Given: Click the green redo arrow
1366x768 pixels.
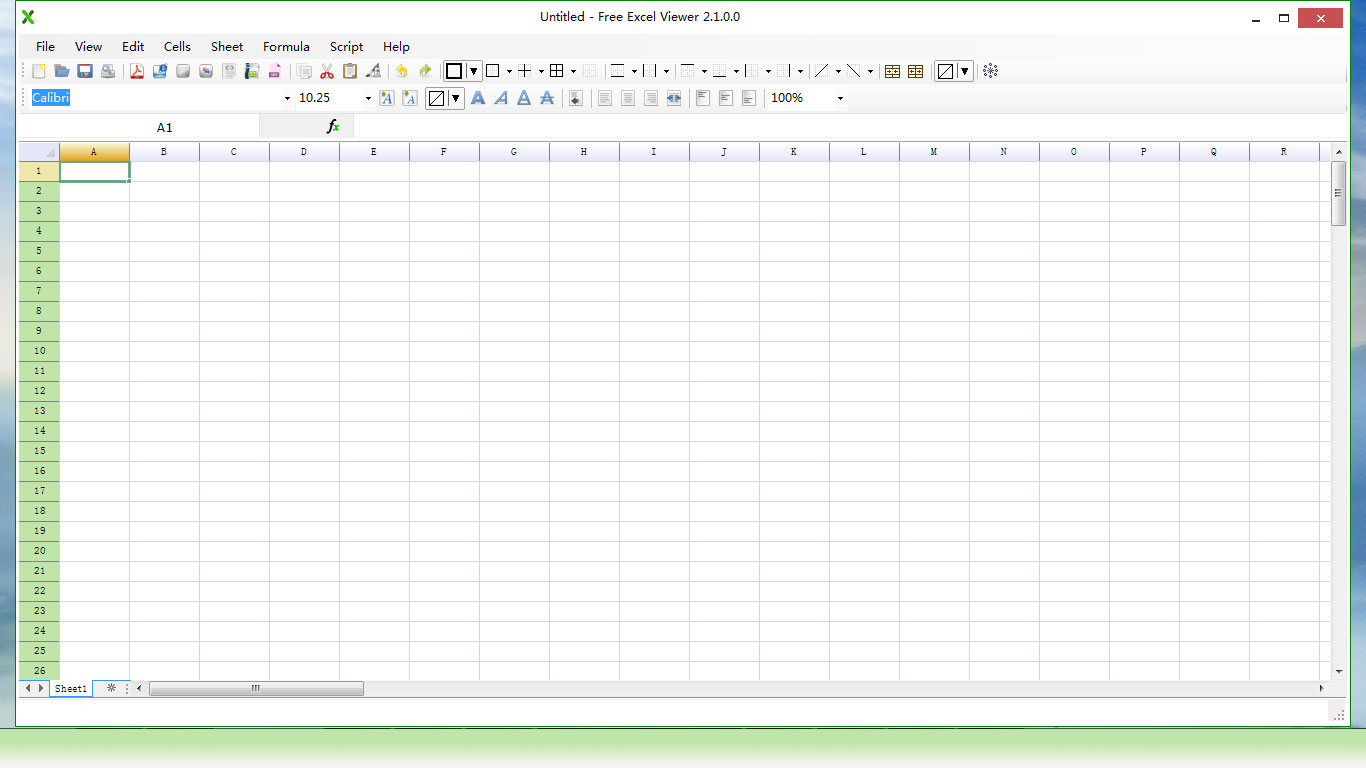Looking at the screenshot, I should coord(425,71).
